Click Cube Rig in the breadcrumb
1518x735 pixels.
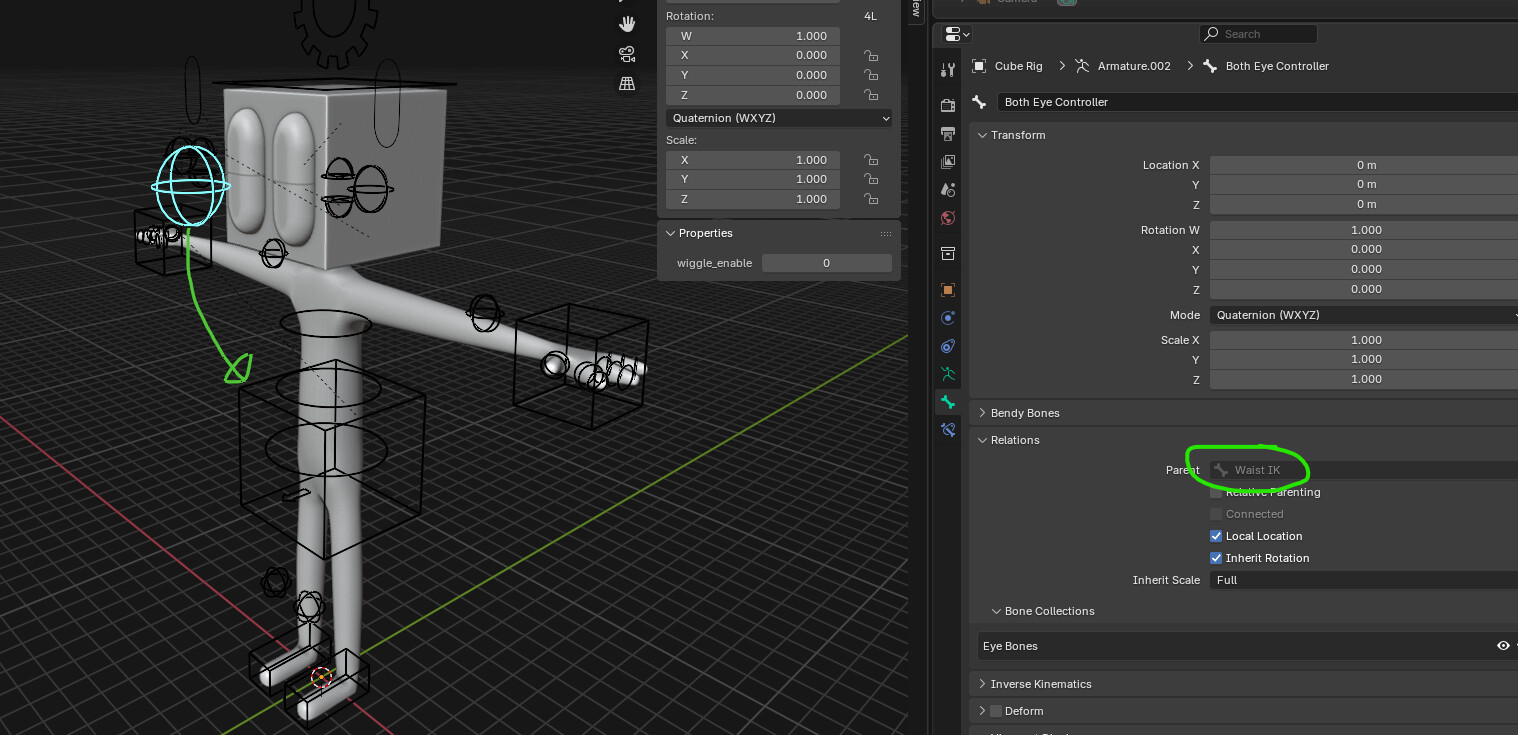click(1018, 66)
